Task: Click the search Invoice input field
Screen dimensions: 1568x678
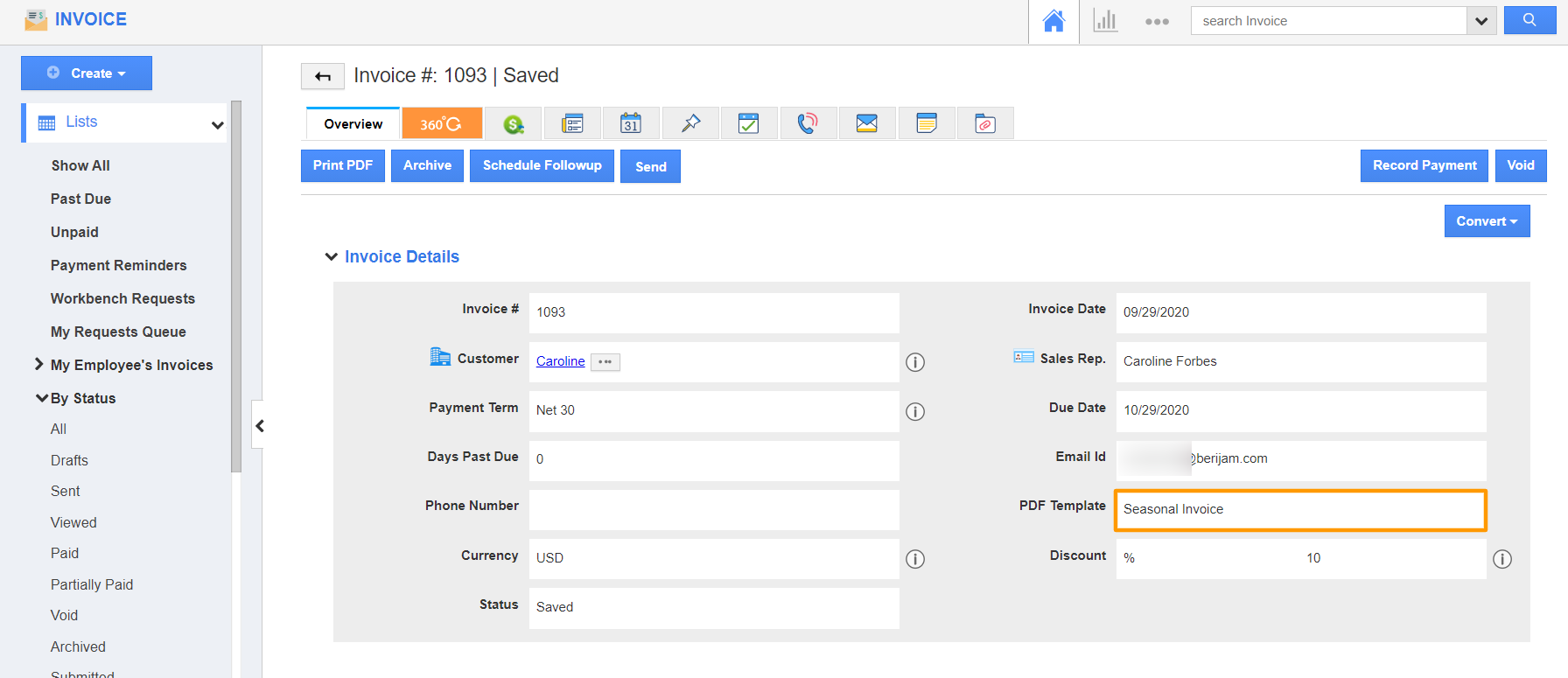Action: click(x=1328, y=21)
